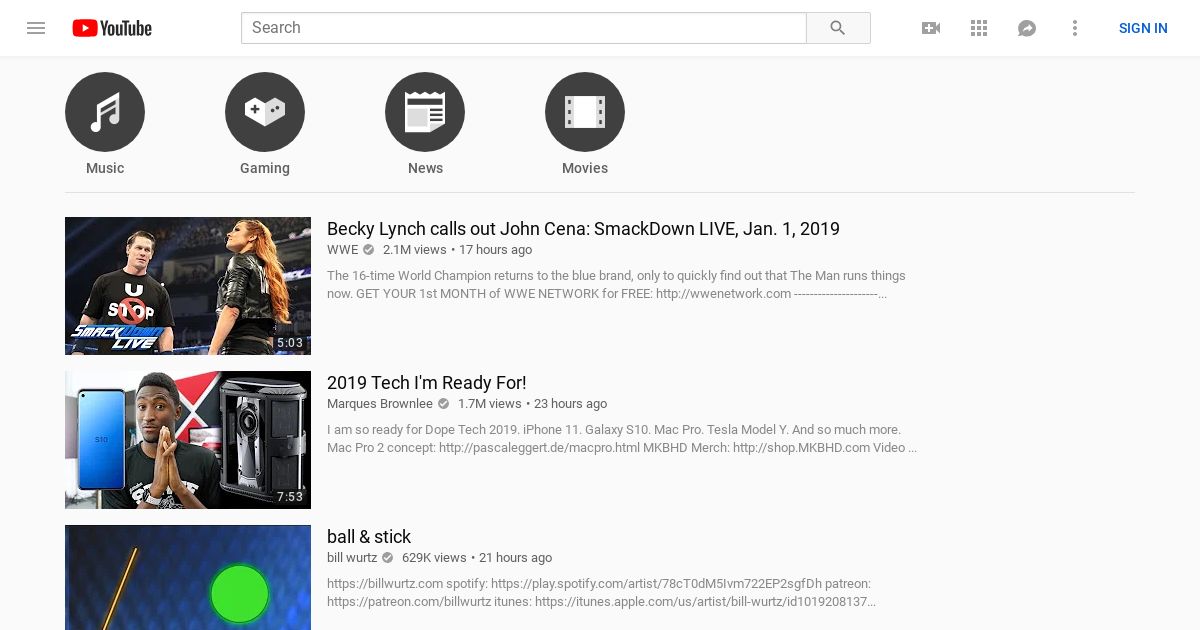Focus the Search input field
Image resolution: width=1200 pixels, height=630 pixels.
point(524,28)
